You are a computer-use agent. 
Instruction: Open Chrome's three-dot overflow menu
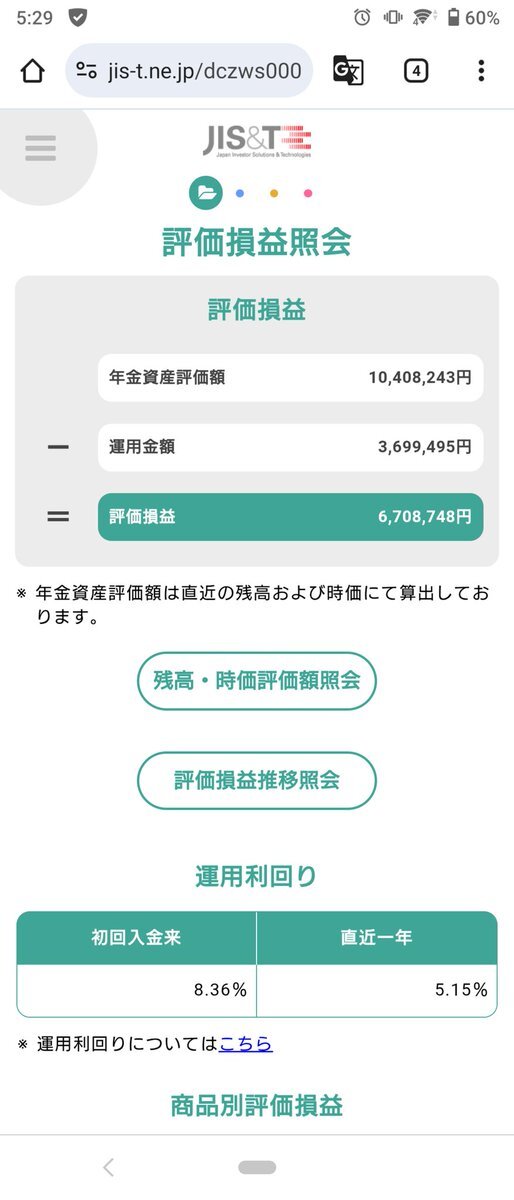(x=481, y=71)
